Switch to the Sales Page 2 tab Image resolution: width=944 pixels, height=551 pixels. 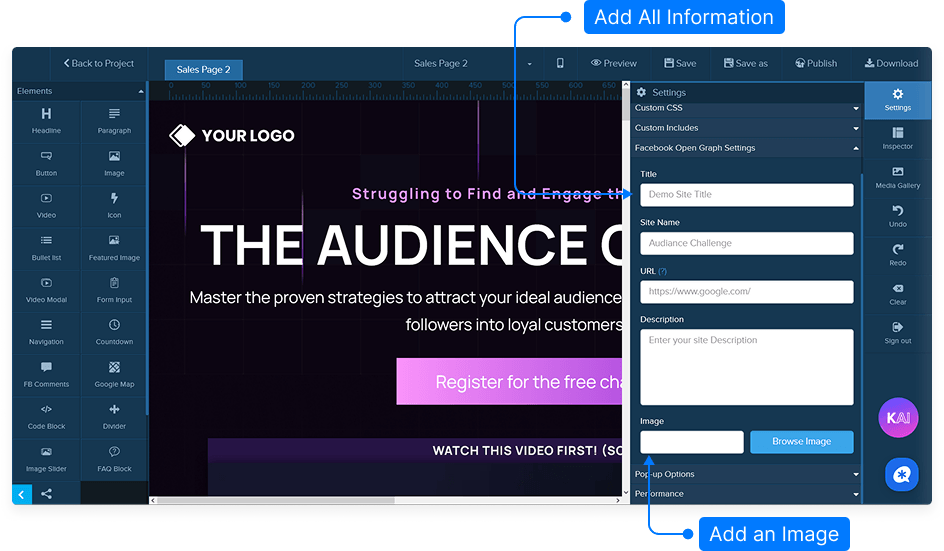[x=203, y=70]
